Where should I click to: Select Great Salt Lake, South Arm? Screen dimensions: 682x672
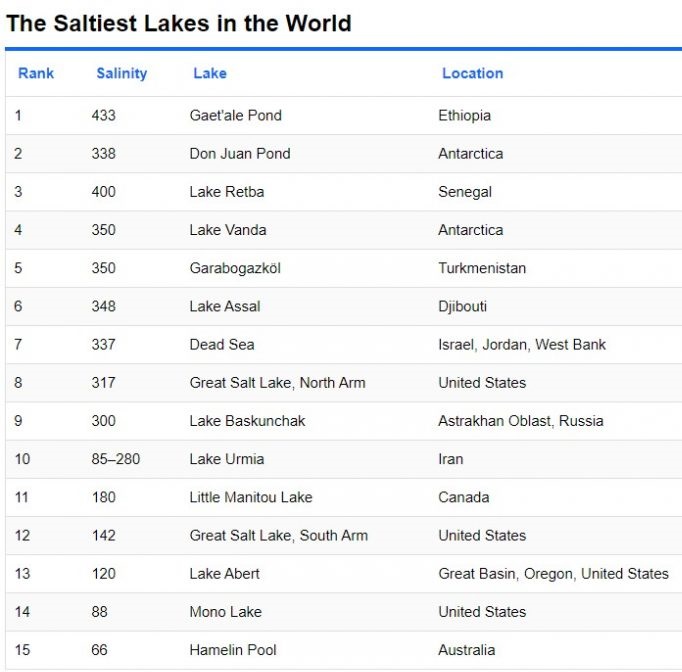[278, 536]
